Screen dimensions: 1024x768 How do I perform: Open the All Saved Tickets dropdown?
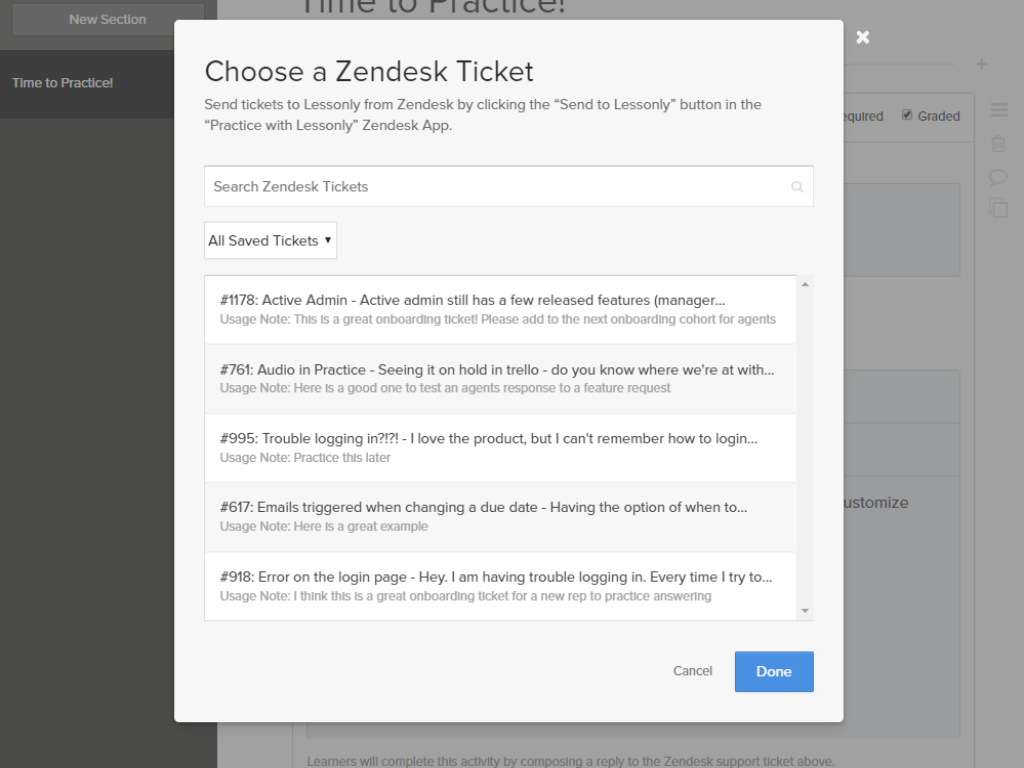pyautogui.click(x=270, y=240)
